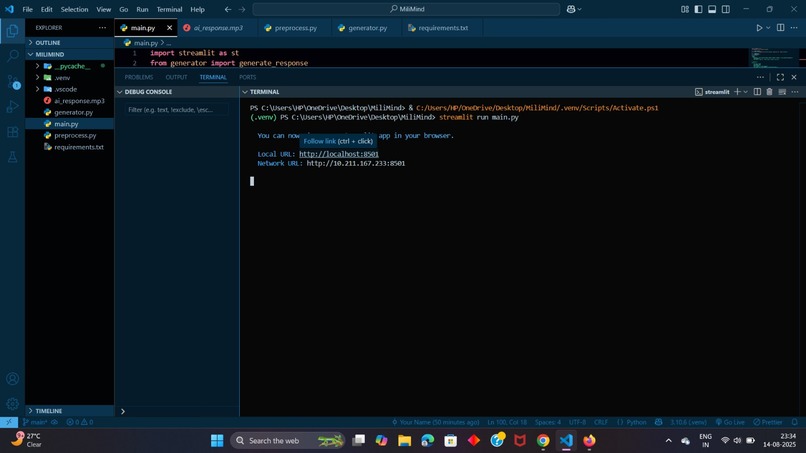Switch to the OUTPUT panel tab
The image size is (806, 453).
(x=176, y=77)
